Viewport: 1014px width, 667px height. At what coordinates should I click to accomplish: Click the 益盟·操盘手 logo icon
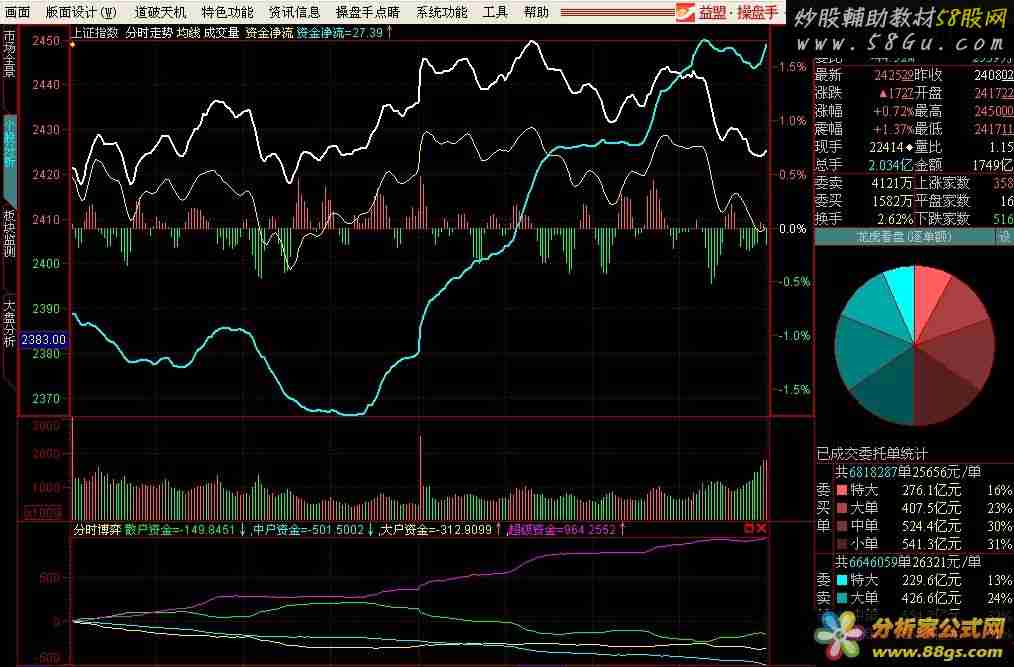point(685,12)
